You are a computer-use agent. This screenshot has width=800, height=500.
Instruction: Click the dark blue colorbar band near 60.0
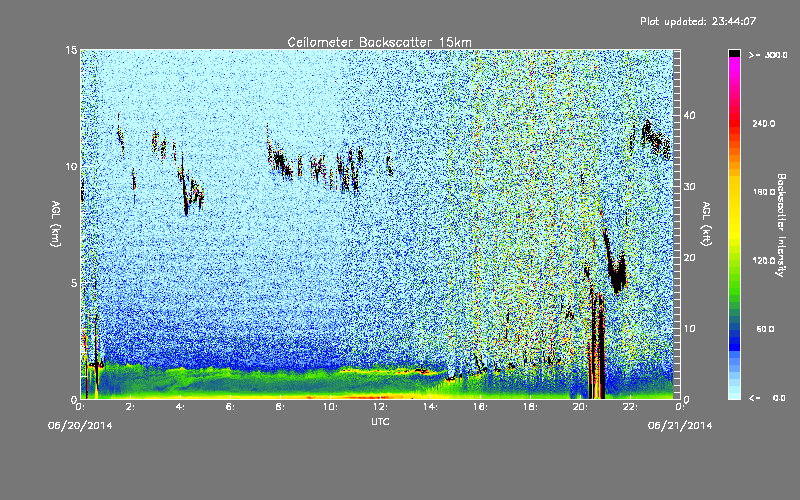[x=734, y=334]
